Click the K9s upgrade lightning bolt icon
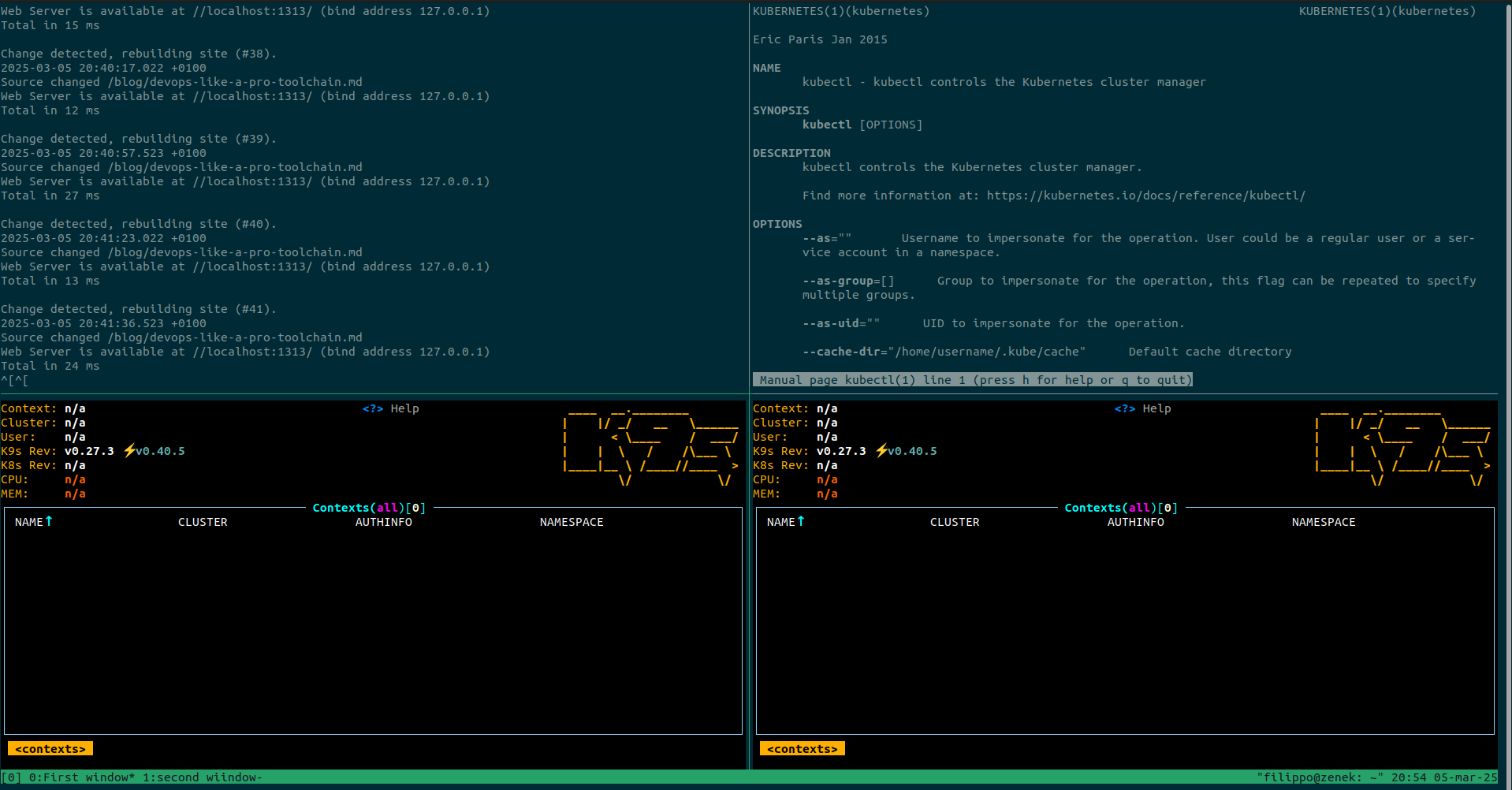The image size is (1512, 790). point(128,451)
